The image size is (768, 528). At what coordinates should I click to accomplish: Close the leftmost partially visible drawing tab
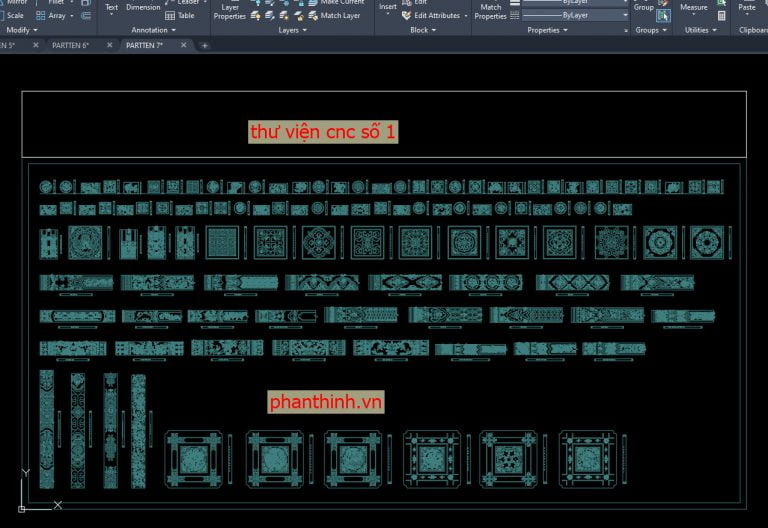35,45
